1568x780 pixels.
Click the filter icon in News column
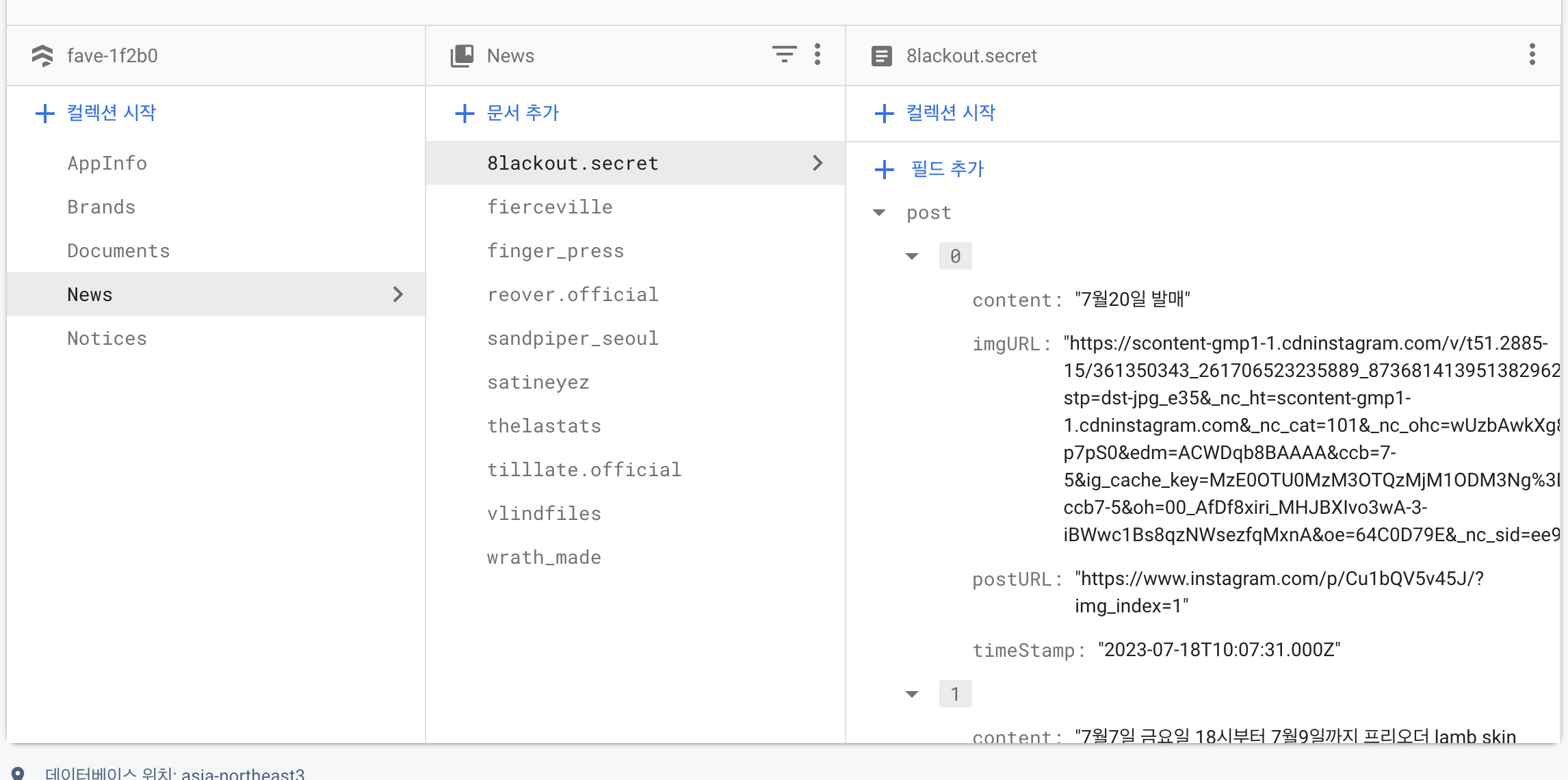[784, 54]
